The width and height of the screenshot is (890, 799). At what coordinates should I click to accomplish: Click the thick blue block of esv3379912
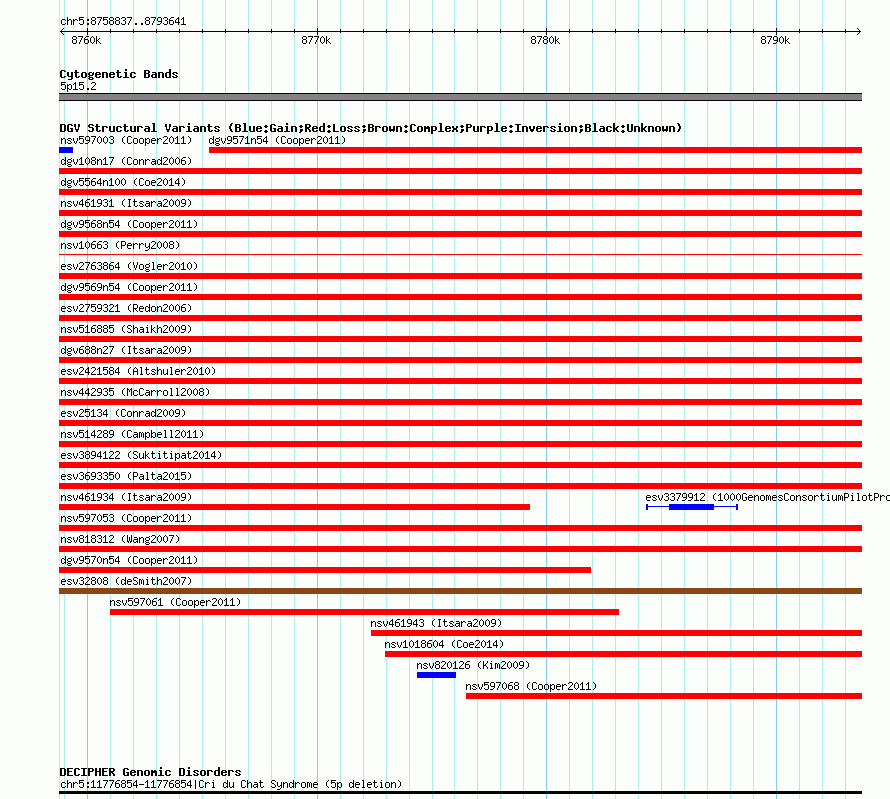(691, 507)
